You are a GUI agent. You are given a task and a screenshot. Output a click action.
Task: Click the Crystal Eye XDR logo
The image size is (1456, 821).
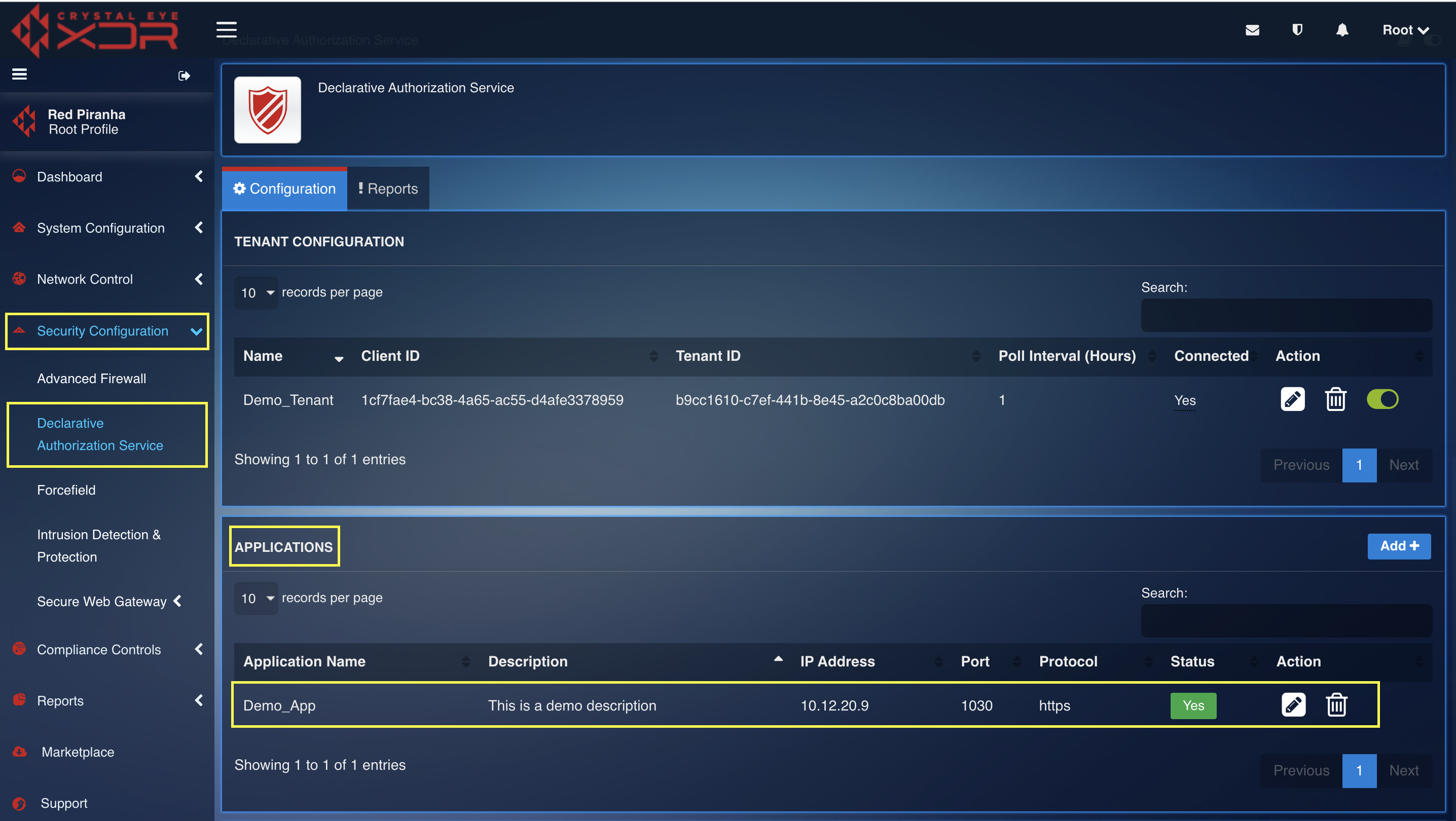(95, 30)
